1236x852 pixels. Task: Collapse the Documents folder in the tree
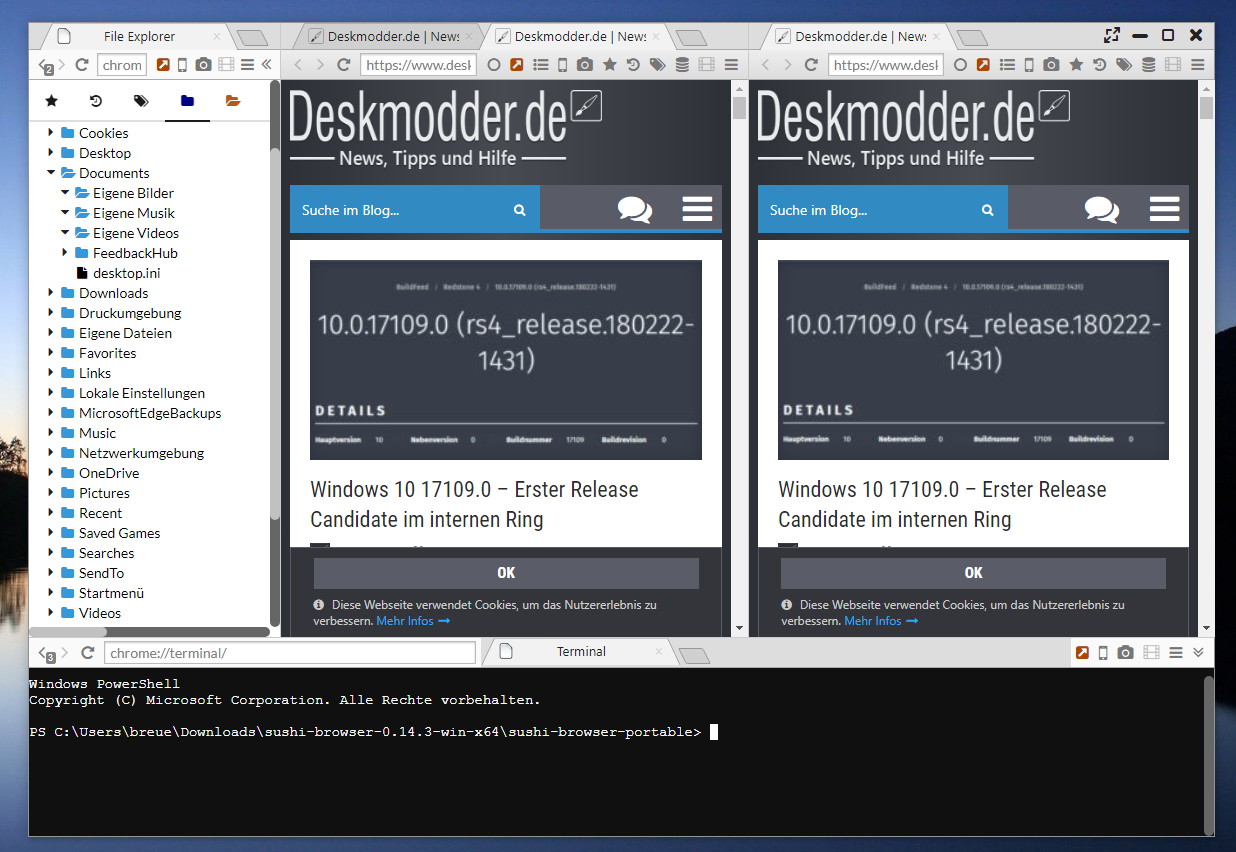pos(51,173)
